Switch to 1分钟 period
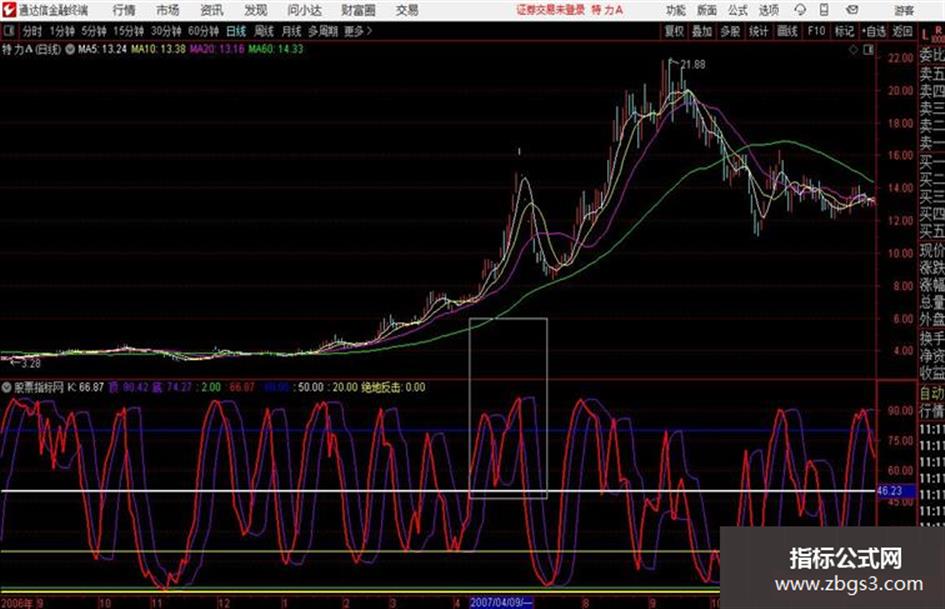Image resolution: width=945 pixels, height=609 pixels. [62, 31]
